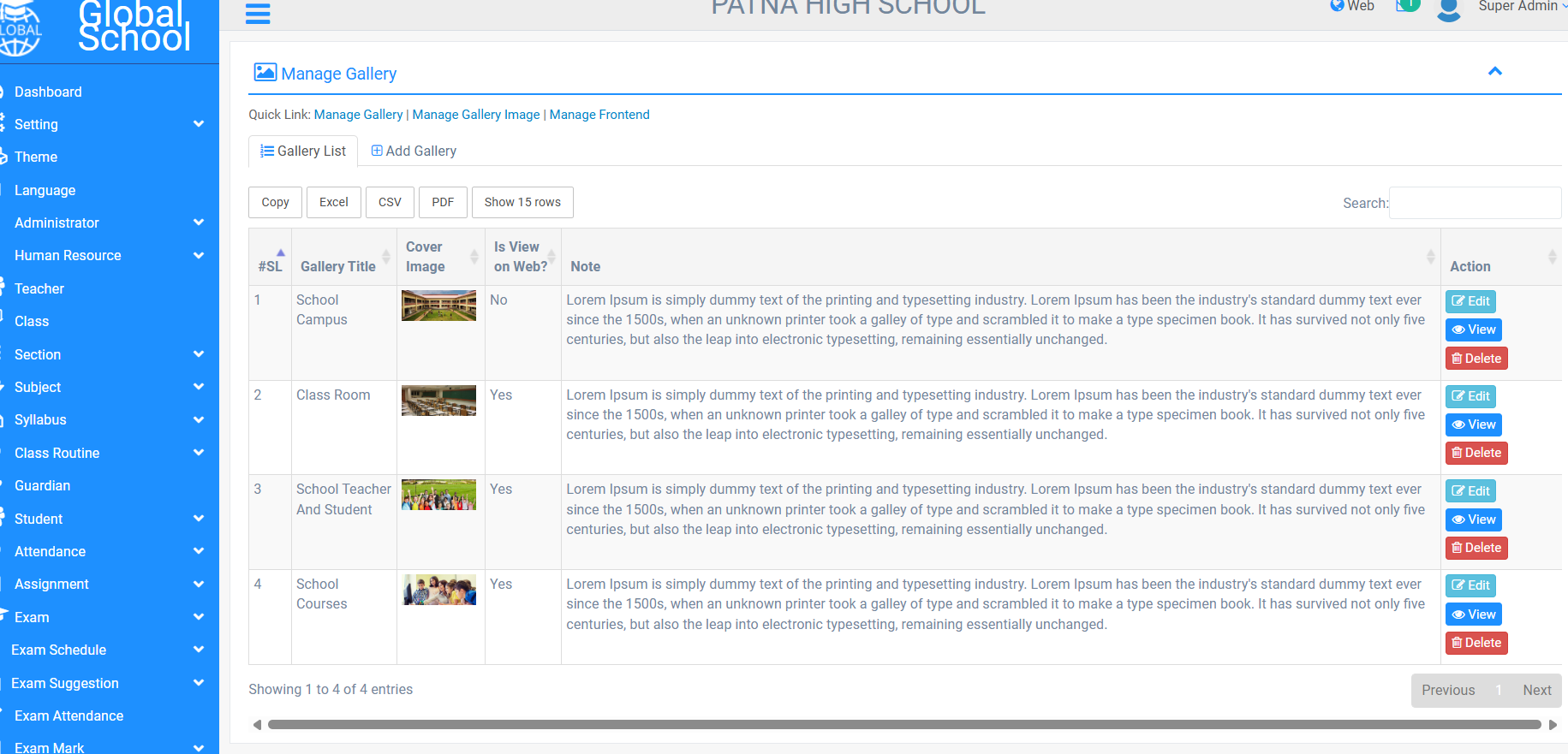Follow the Manage Frontend quick link
Screen dimensions: 1568x754
tap(599, 115)
